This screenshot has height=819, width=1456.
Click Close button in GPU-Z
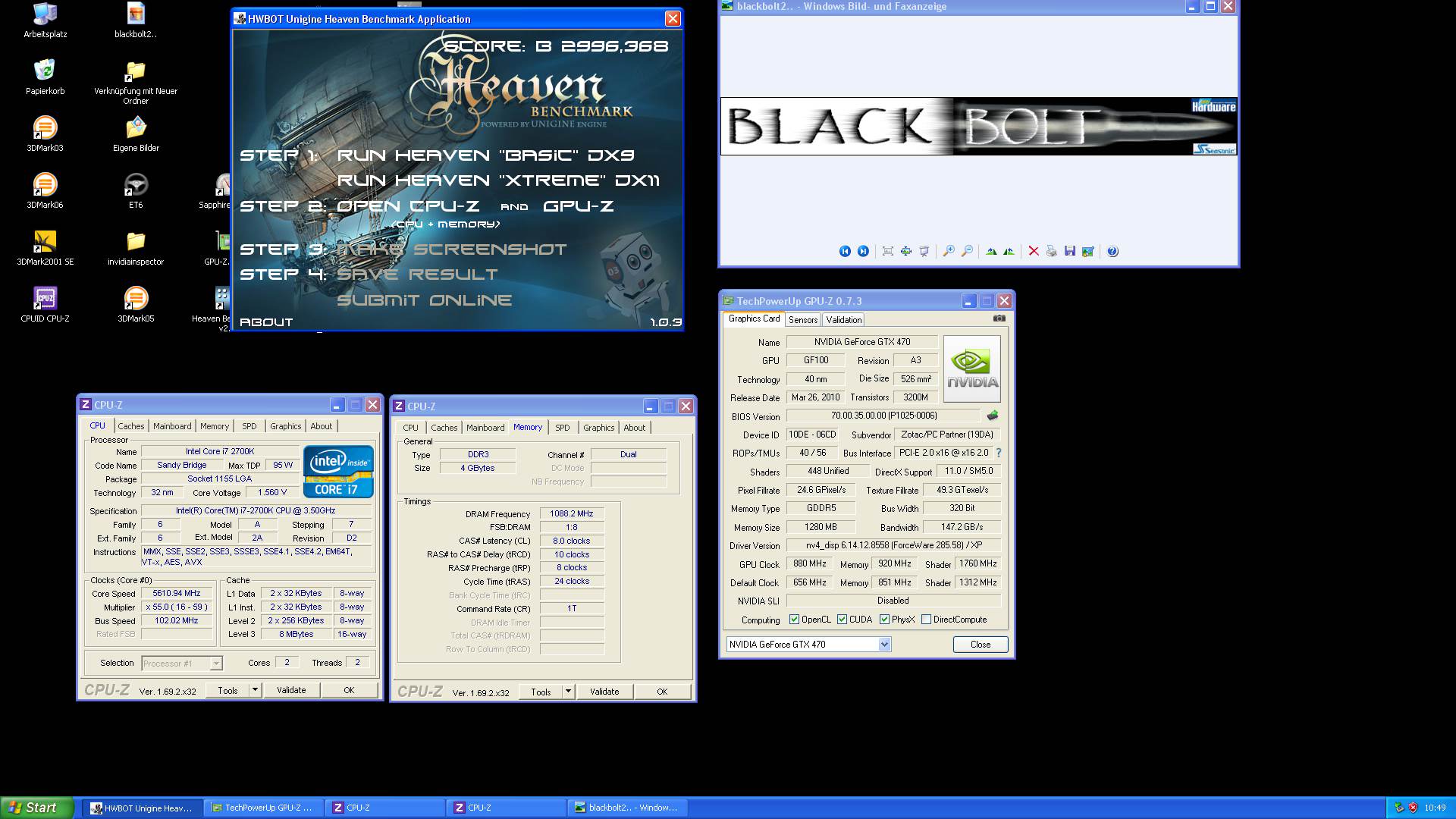(980, 645)
